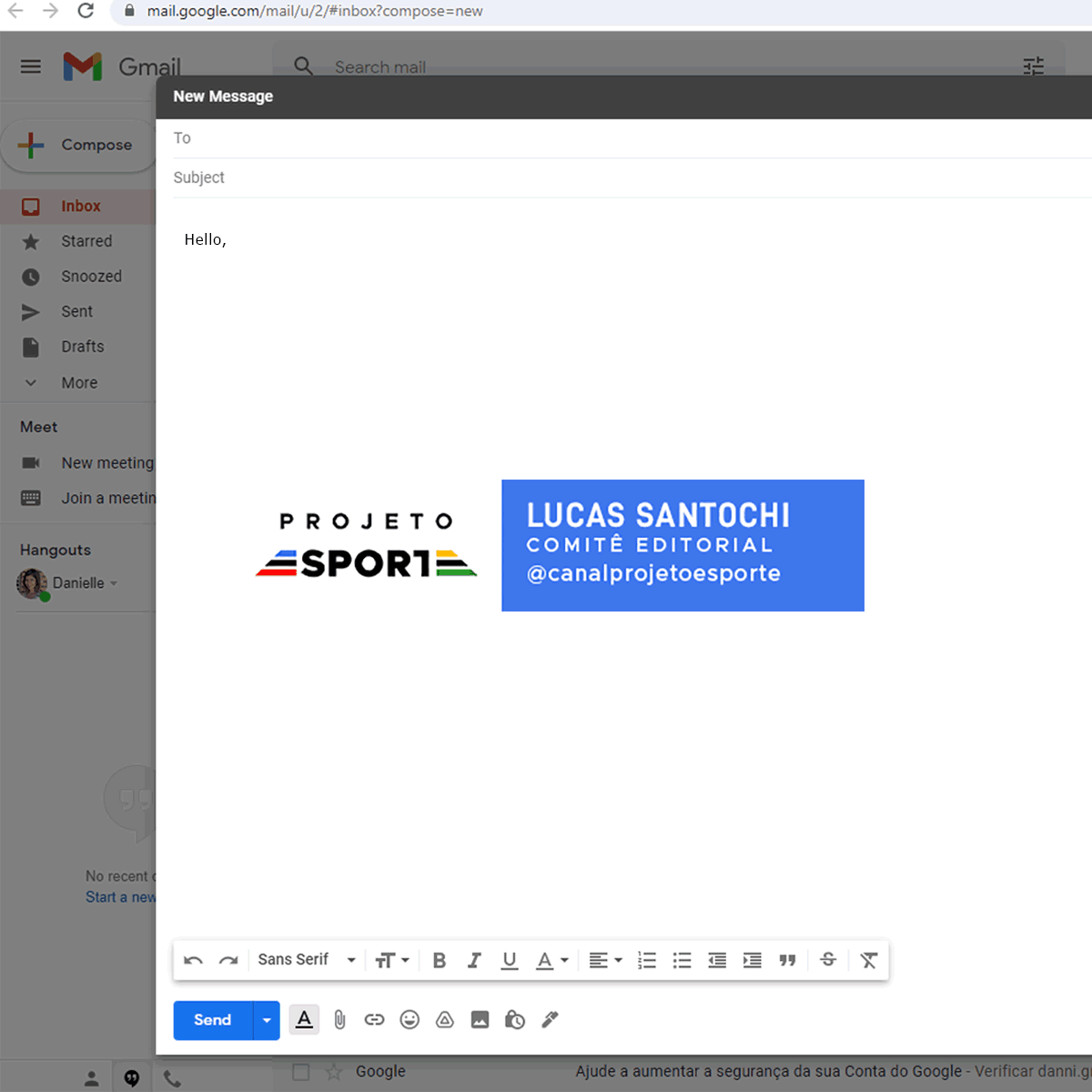The height and width of the screenshot is (1092, 1092).
Task: Open the text alignment dropdown
Action: pyautogui.click(x=605, y=960)
